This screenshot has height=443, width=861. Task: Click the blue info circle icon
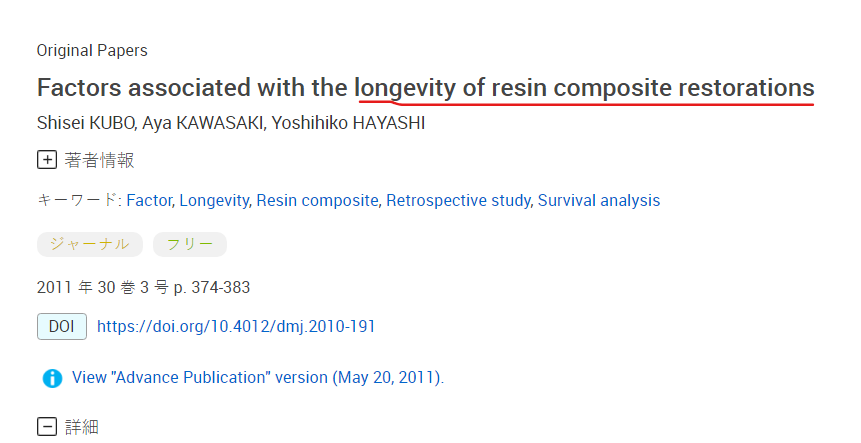[x=52, y=379]
